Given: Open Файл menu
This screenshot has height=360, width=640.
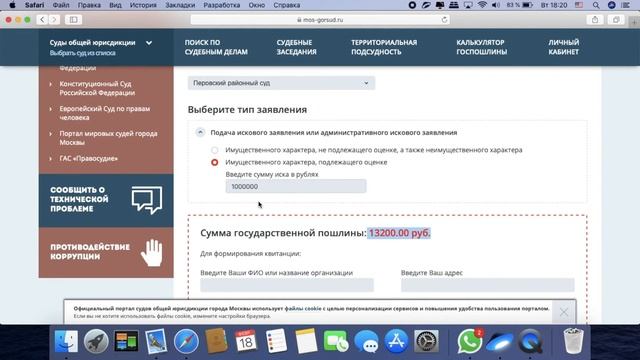Looking at the screenshot, I should pos(61,5).
